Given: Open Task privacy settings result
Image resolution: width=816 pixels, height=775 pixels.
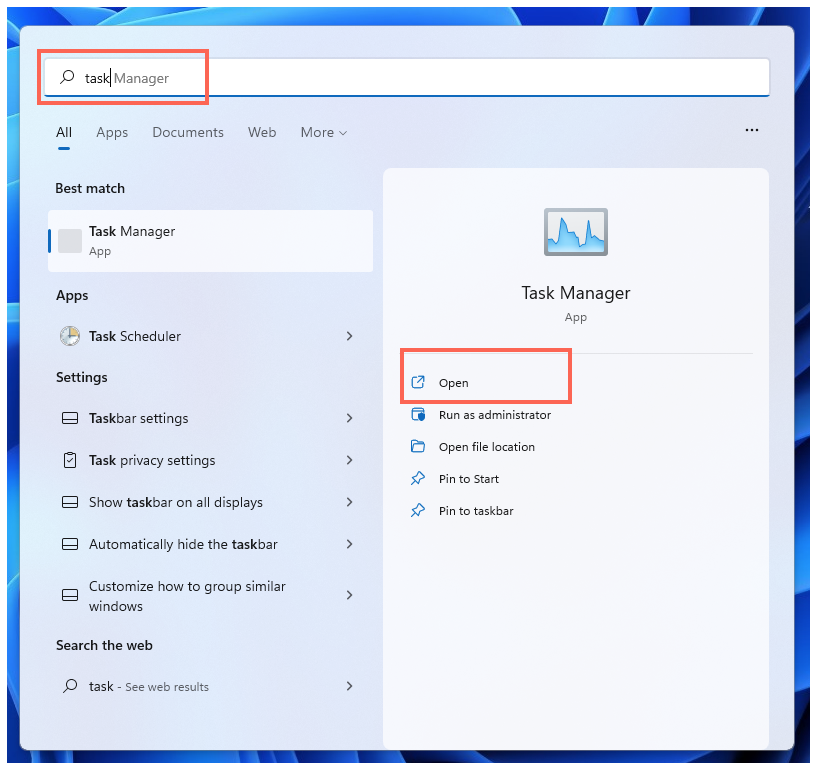Looking at the screenshot, I should (210, 460).
